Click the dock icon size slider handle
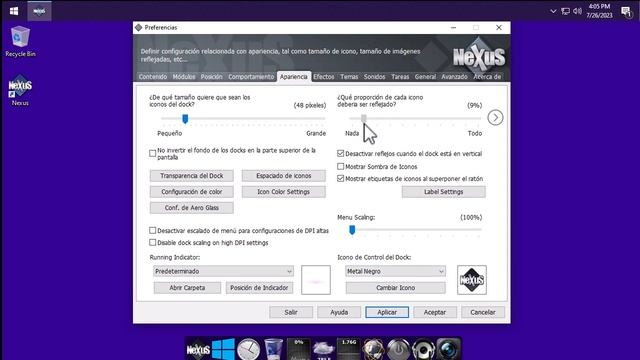Image resolution: width=640 pixels, height=360 pixels. tap(185, 119)
